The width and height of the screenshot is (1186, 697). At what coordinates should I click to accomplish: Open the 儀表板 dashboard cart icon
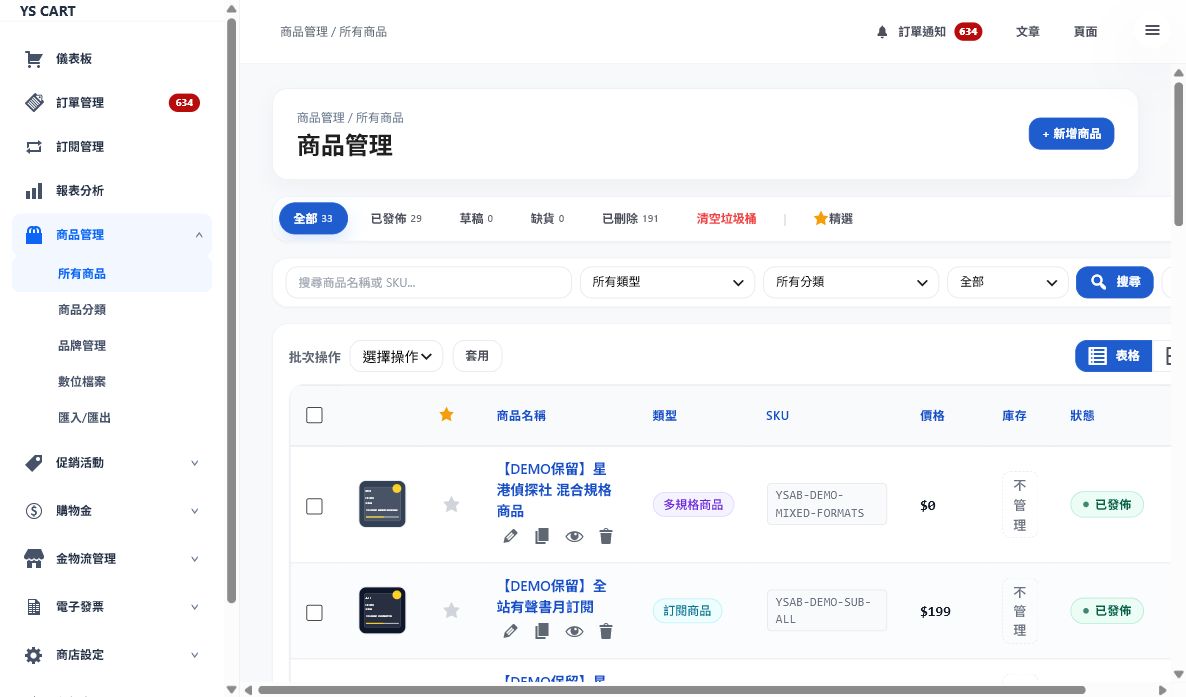pyautogui.click(x=33, y=59)
